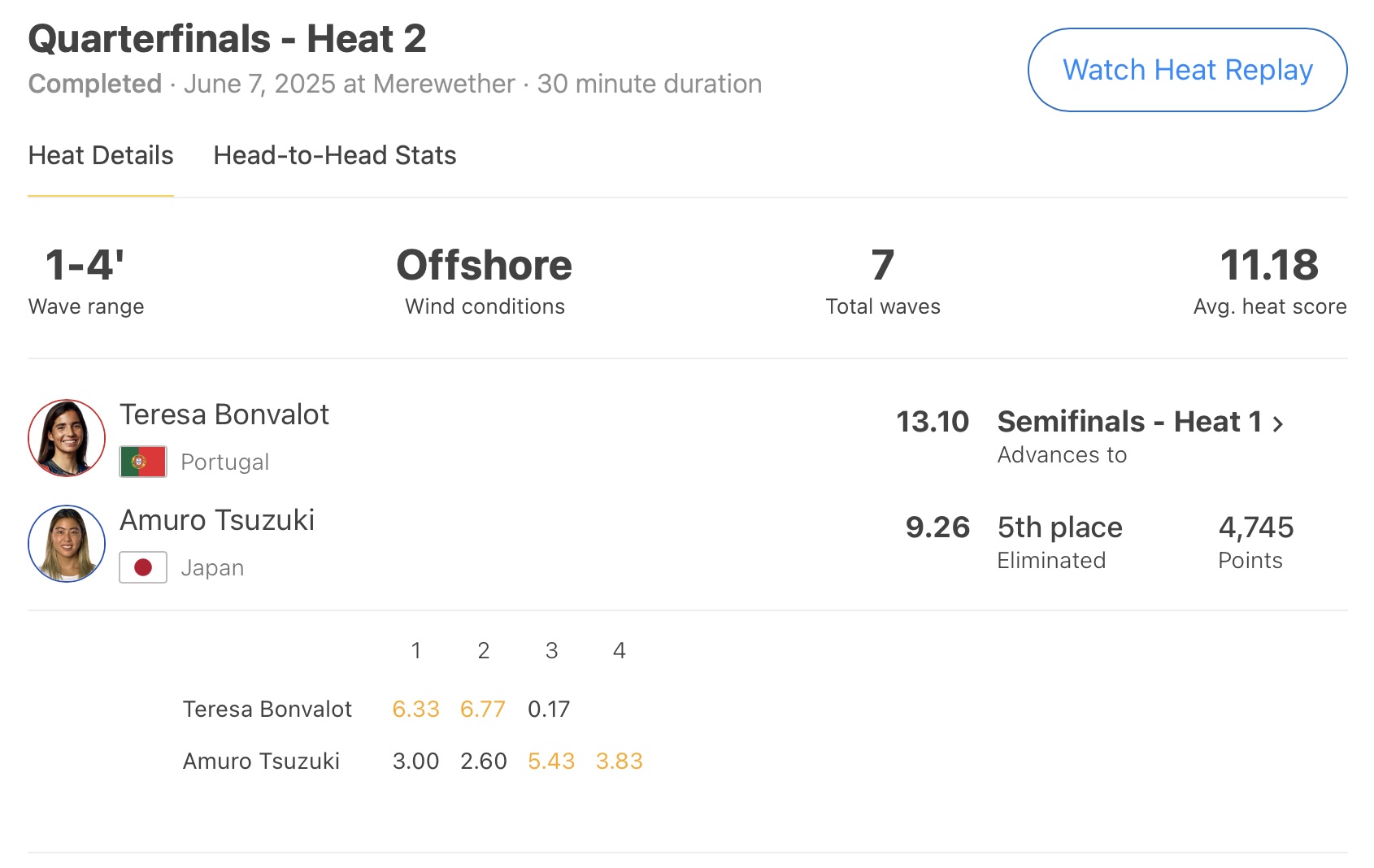
Task: Click Bonvalot's 13.10 heat total
Action: point(933,422)
